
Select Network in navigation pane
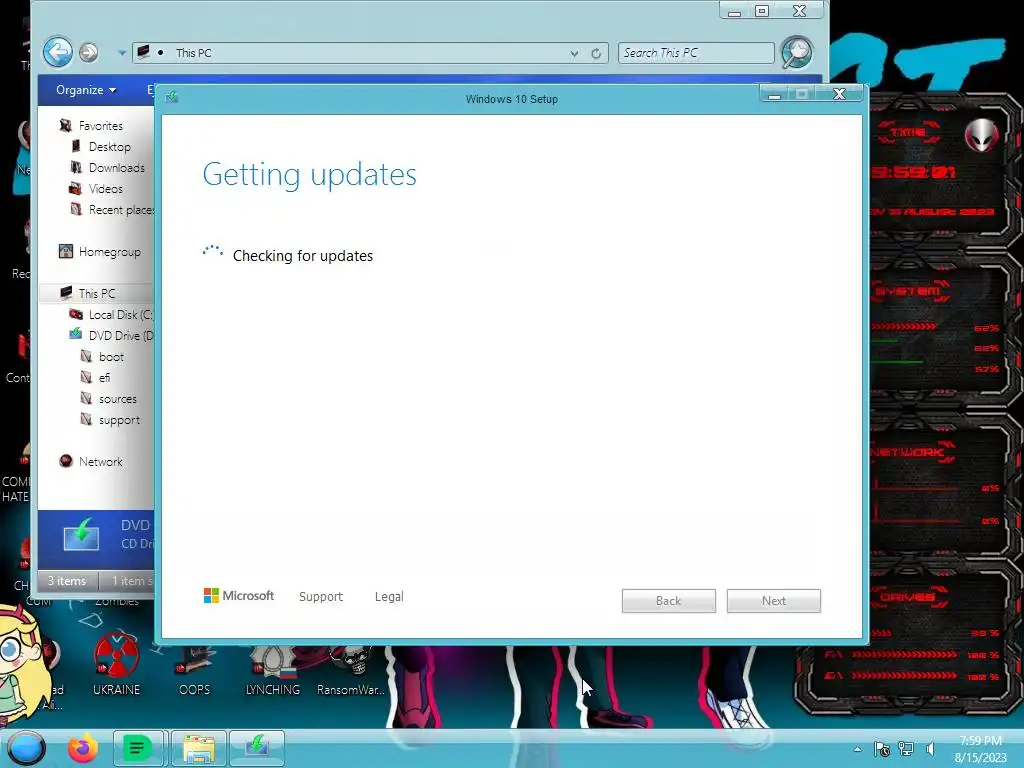(x=101, y=462)
